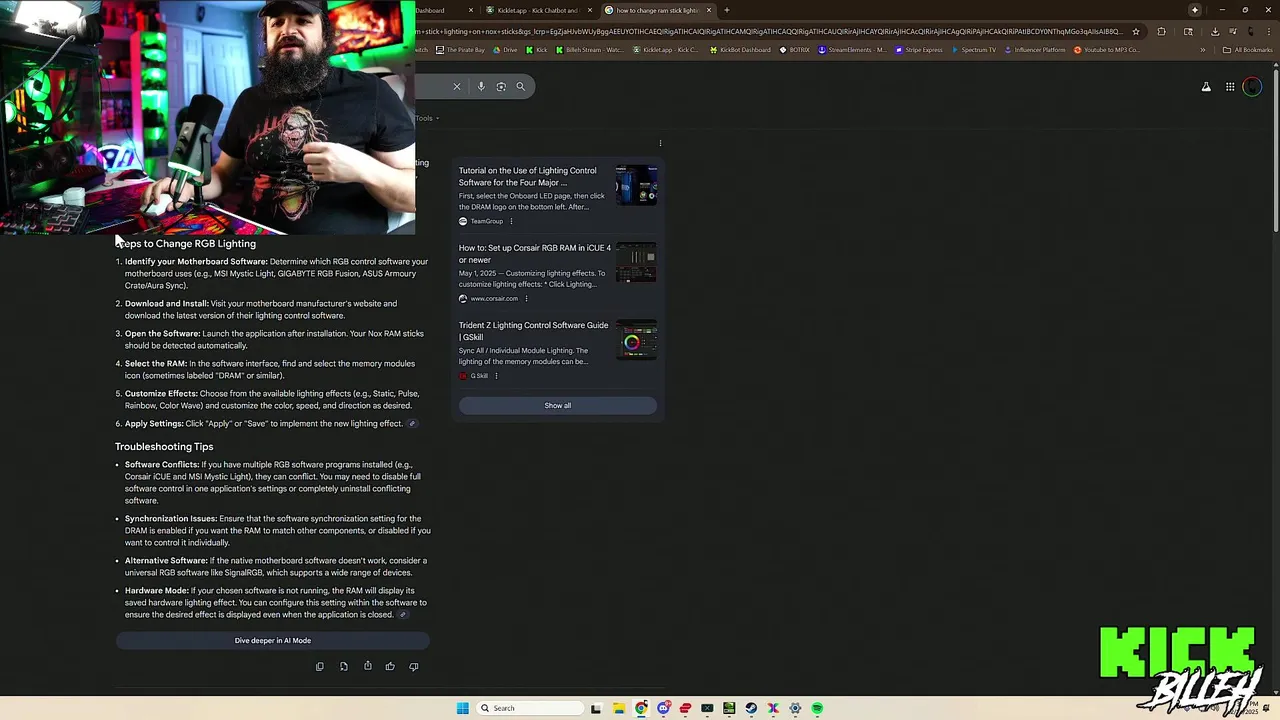Click 'Alternative Software:' bullet label

pyautogui.click(x=166, y=561)
